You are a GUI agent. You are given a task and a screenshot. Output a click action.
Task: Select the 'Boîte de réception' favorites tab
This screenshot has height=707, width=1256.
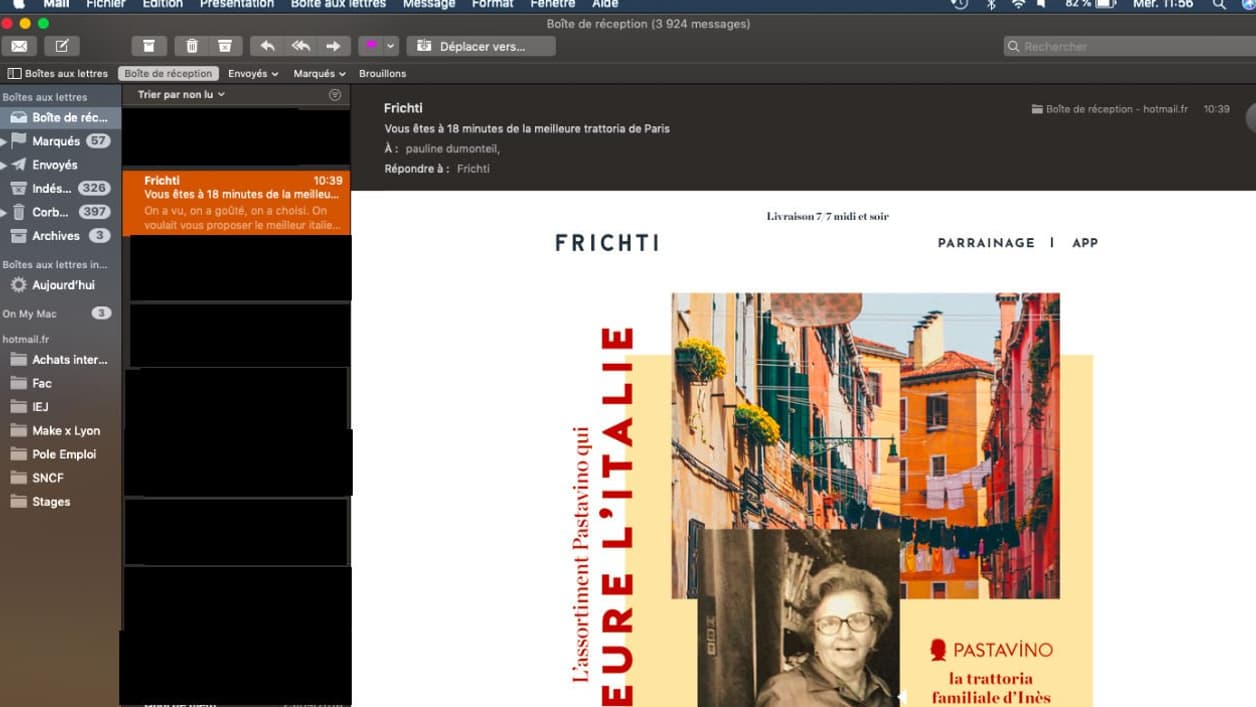168,74
